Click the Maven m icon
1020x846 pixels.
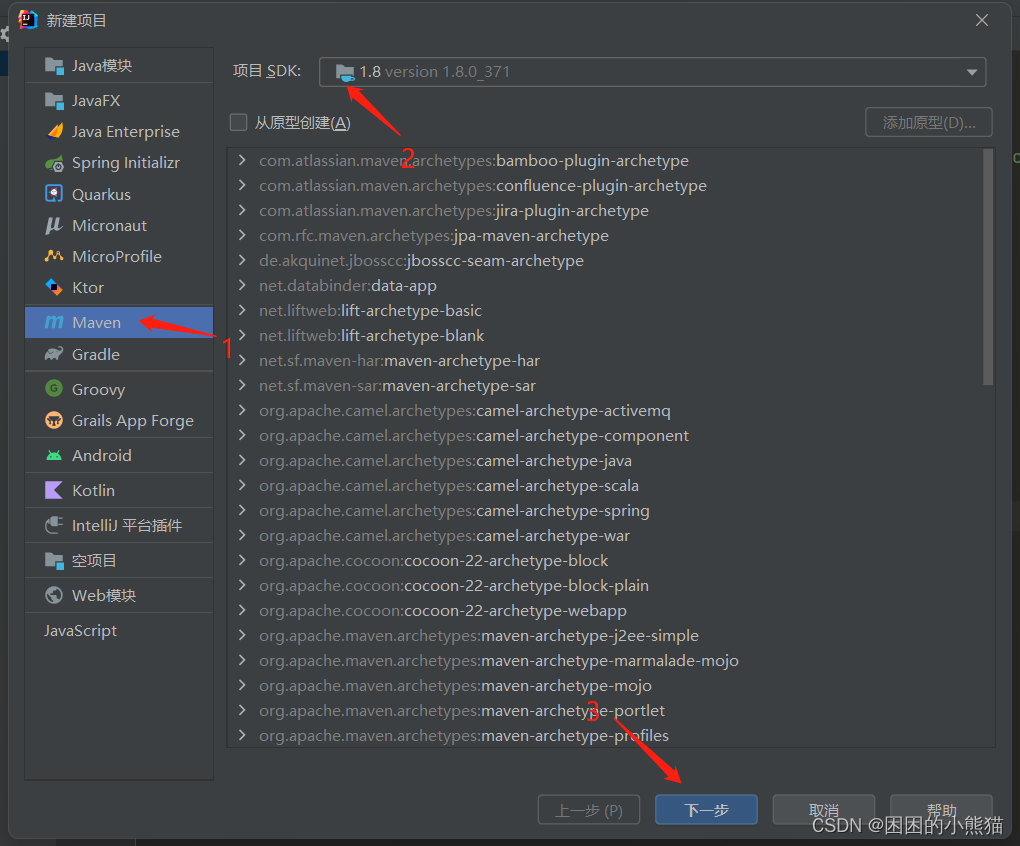[54, 323]
